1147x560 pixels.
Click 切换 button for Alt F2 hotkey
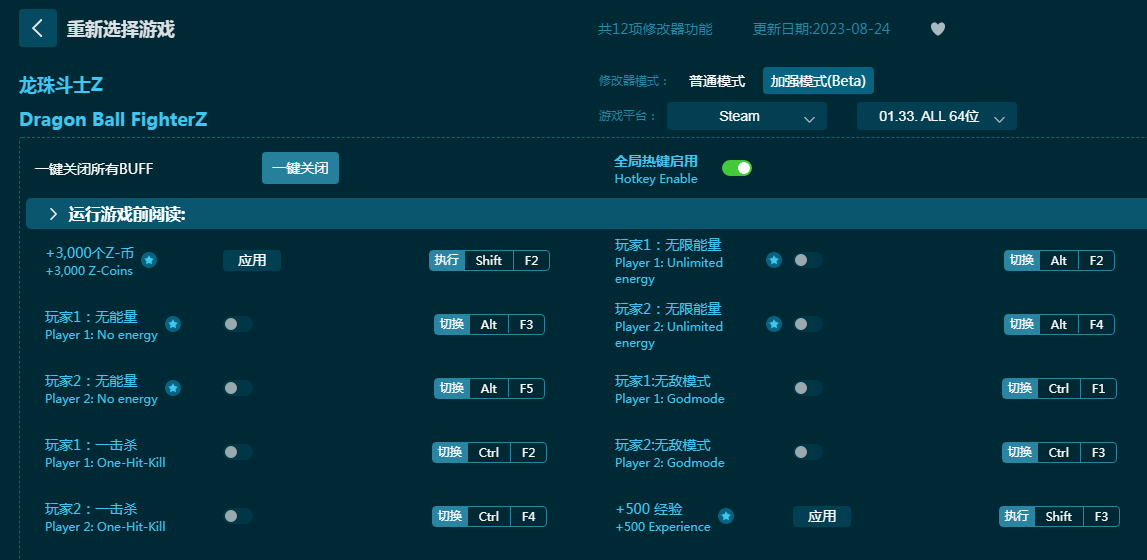click(1022, 260)
